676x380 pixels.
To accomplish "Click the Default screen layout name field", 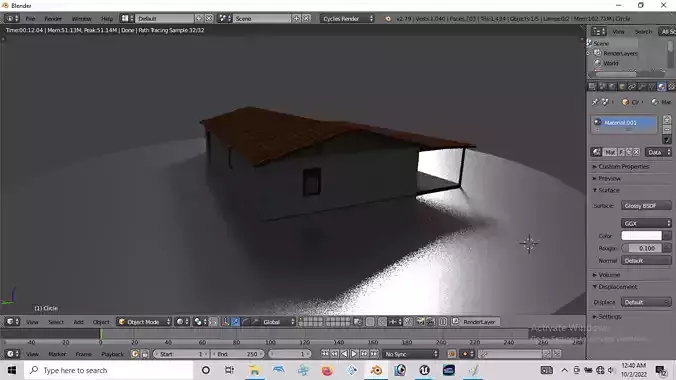I will 165,19.
